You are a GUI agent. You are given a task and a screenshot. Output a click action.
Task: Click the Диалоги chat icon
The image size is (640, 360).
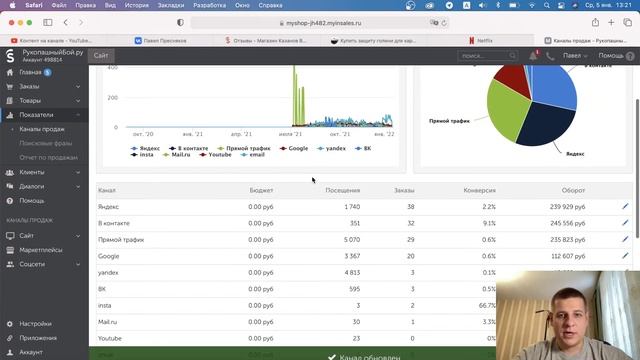coord(10,187)
